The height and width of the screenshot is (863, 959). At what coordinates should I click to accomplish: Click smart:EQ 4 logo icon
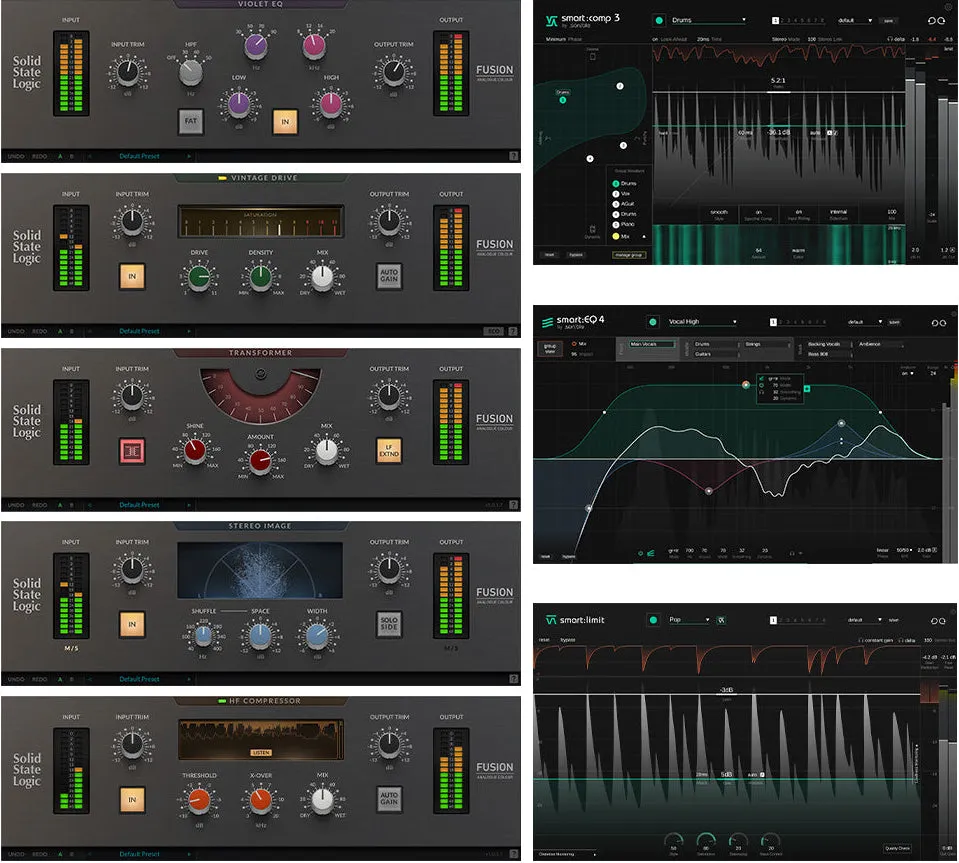click(x=547, y=322)
